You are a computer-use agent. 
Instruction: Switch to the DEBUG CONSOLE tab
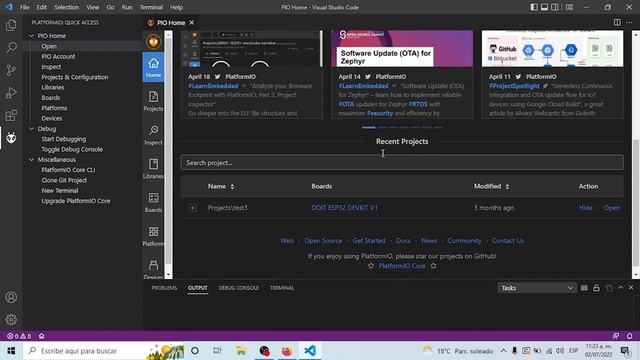238,288
